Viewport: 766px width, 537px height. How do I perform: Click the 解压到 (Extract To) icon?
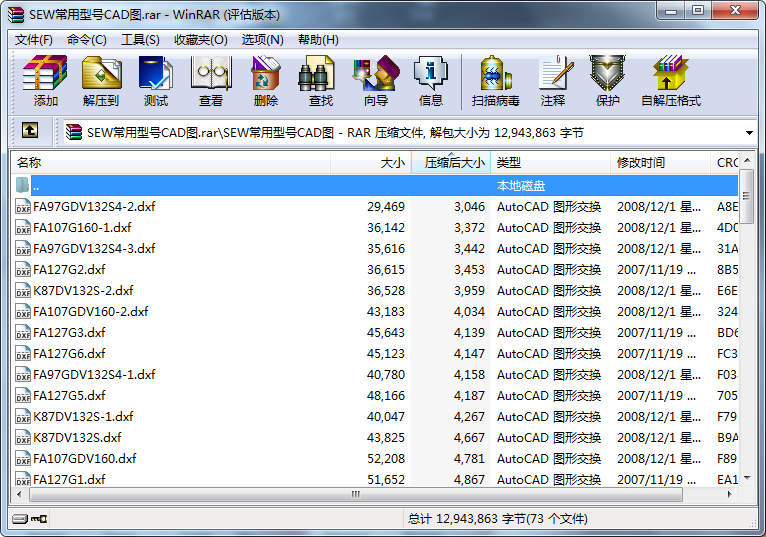101,81
